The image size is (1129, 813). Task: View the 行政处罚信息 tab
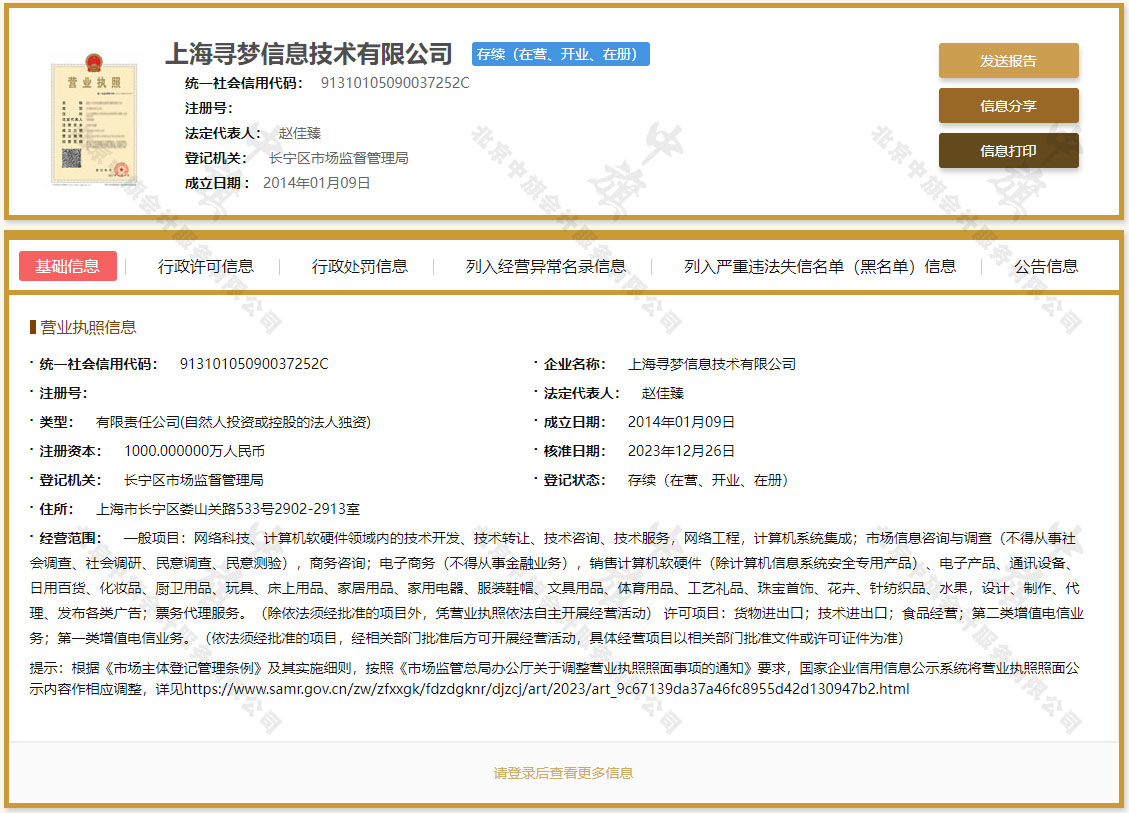(360, 266)
